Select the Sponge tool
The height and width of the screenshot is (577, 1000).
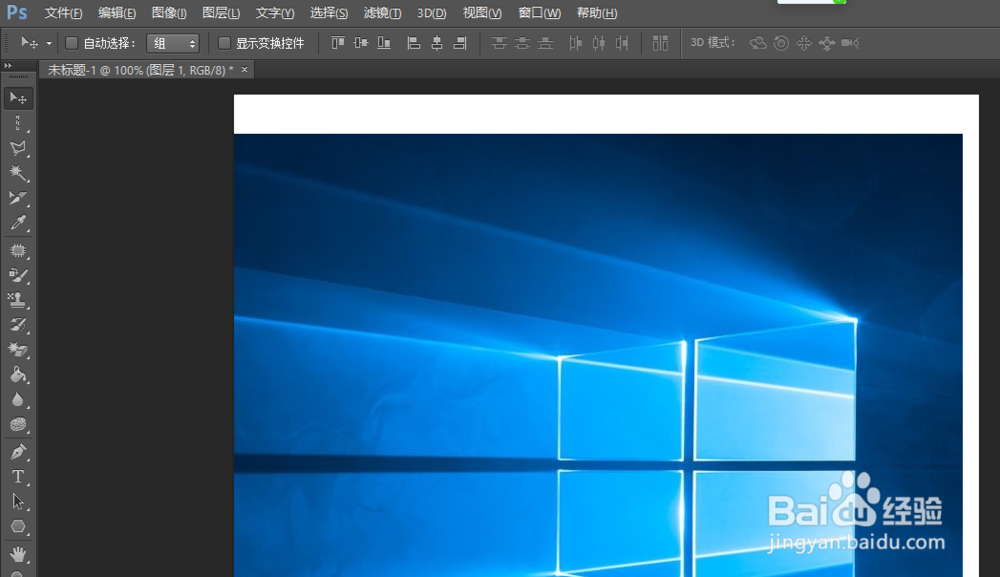[x=18, y=424]
